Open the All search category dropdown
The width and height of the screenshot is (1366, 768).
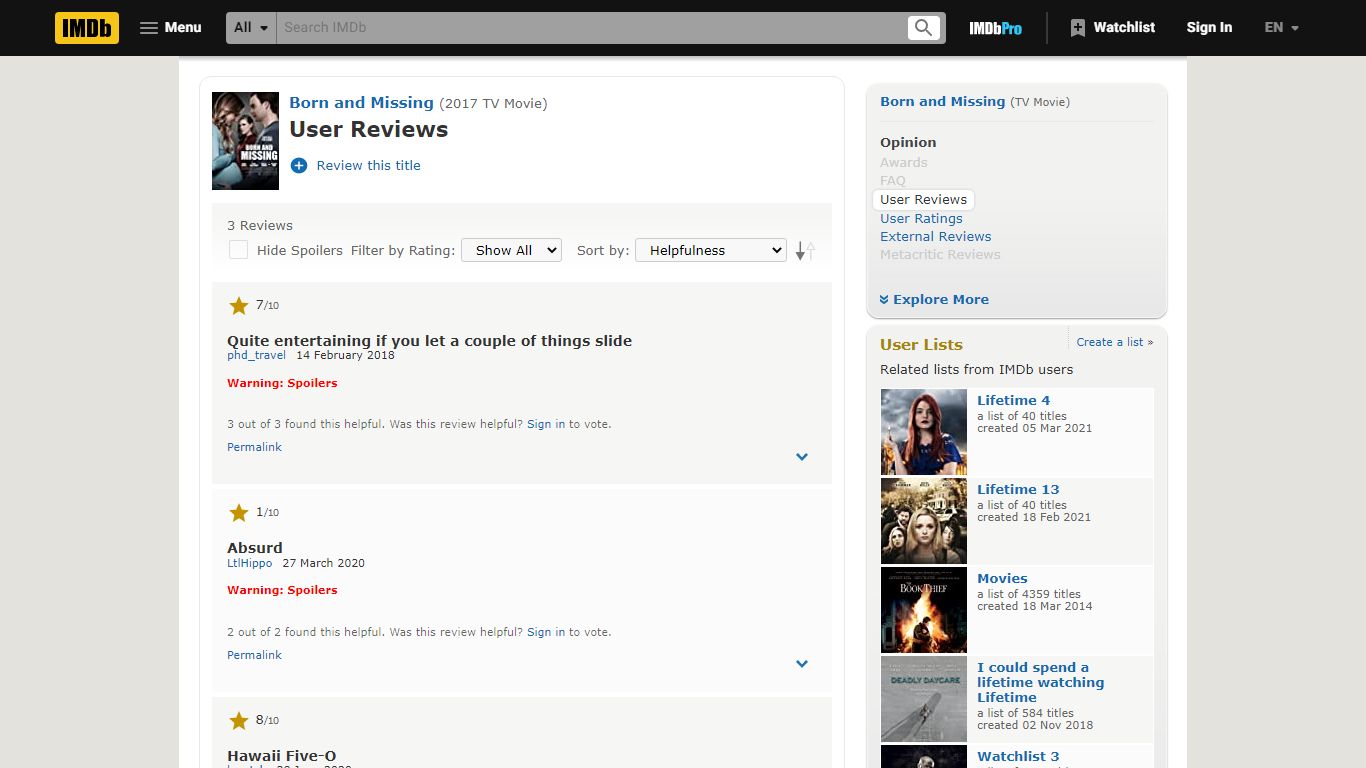(251, 28)
